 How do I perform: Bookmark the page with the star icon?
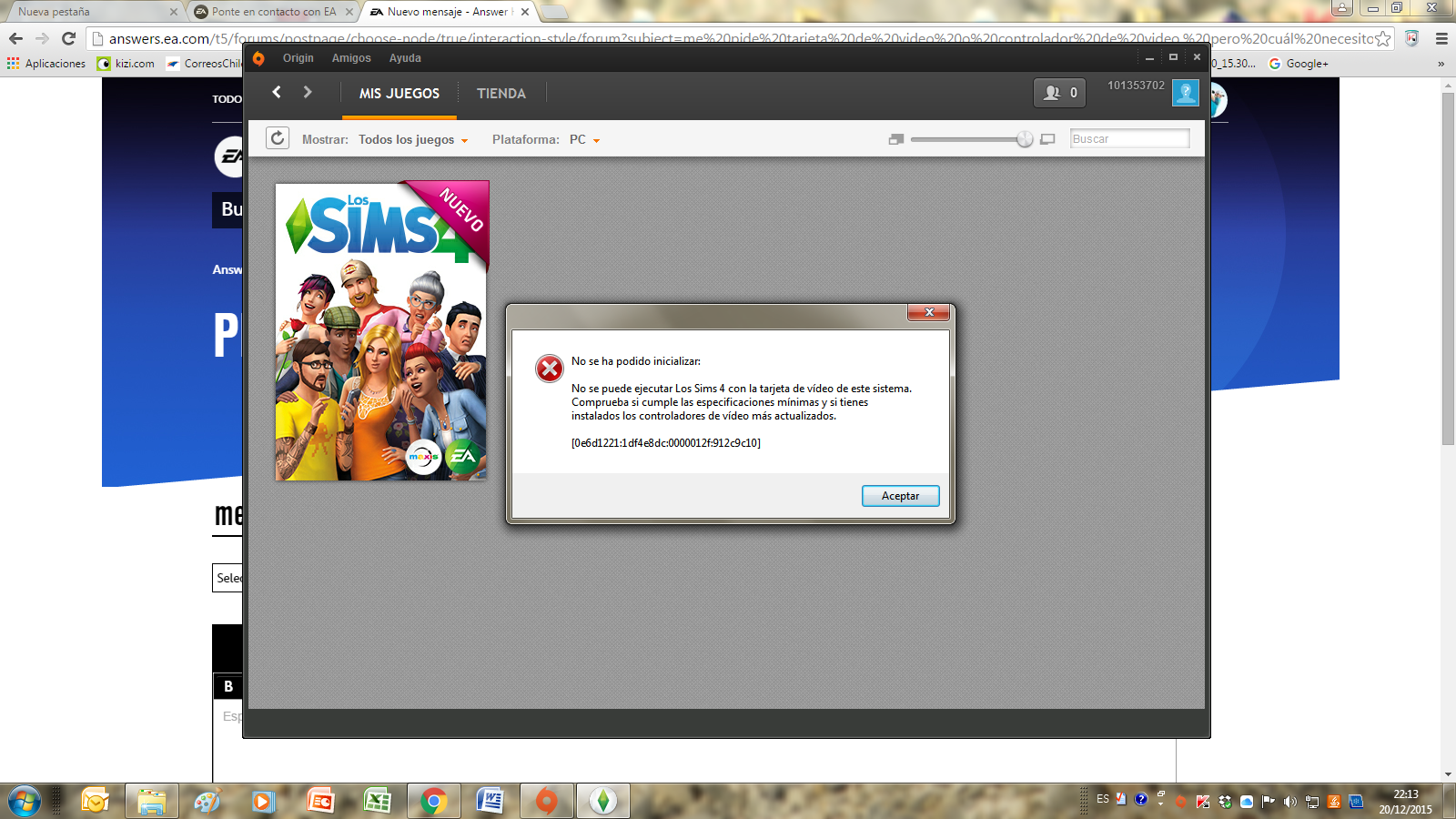[x=1382, y=38]
